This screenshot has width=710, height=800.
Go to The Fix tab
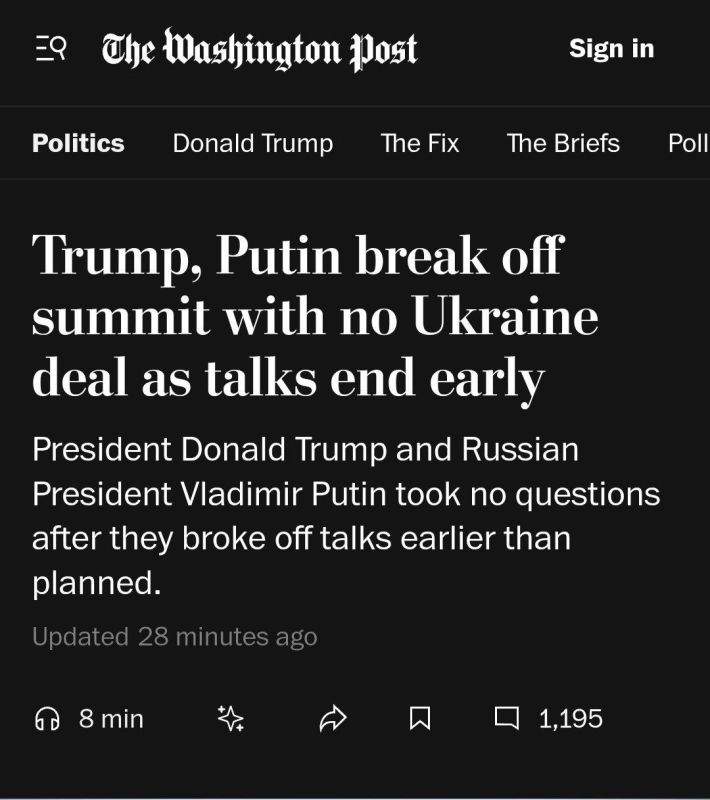point(419,143)
